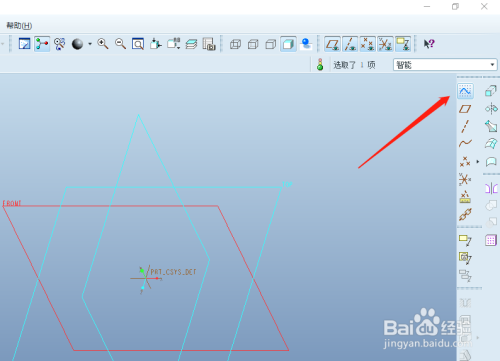The width and height of the screenshot is (500, 361).
Task: Open the Extrude tool
Action: pyautogui.click(x=491, y=91)
